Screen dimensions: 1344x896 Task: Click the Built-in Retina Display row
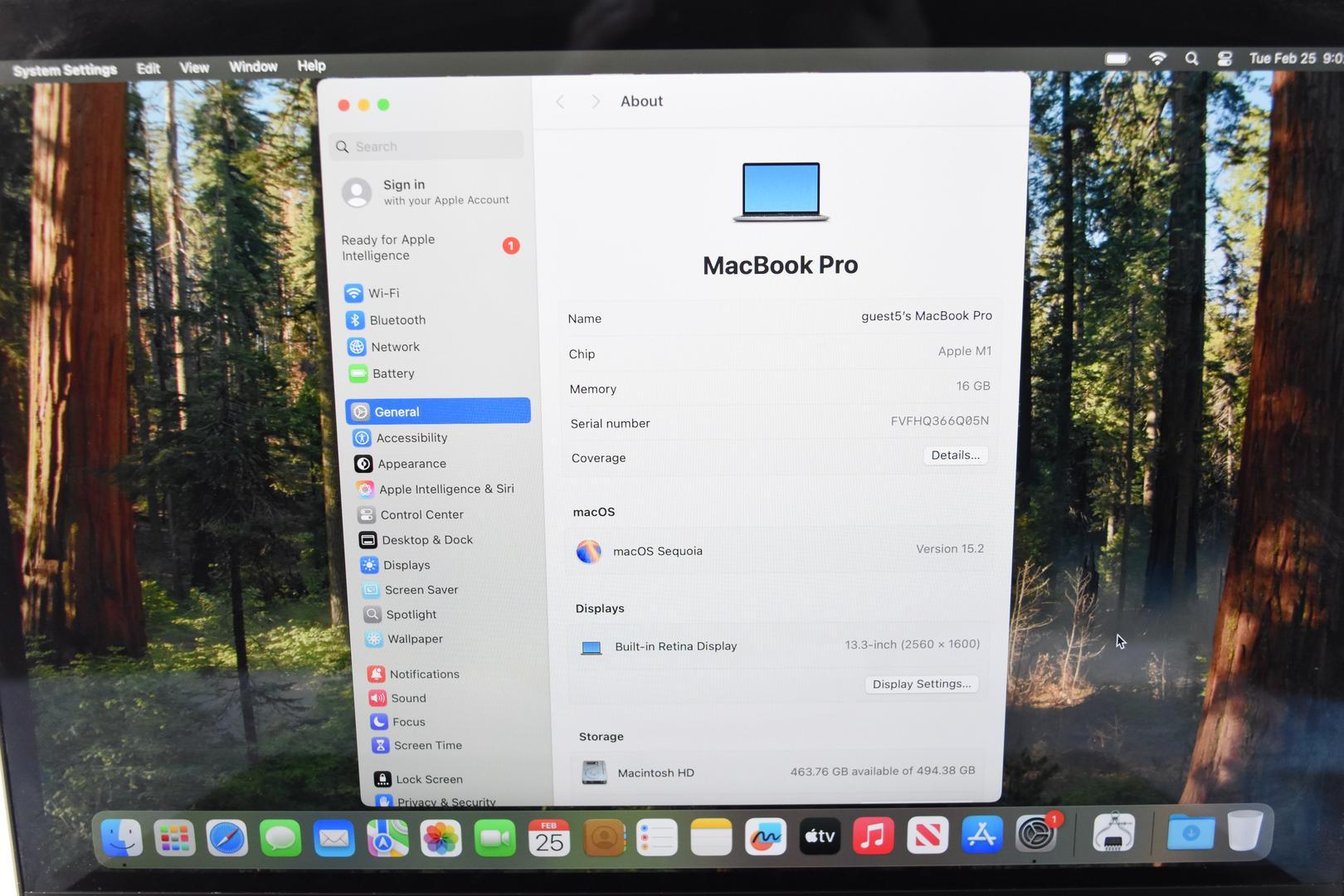tap(780, 645)
